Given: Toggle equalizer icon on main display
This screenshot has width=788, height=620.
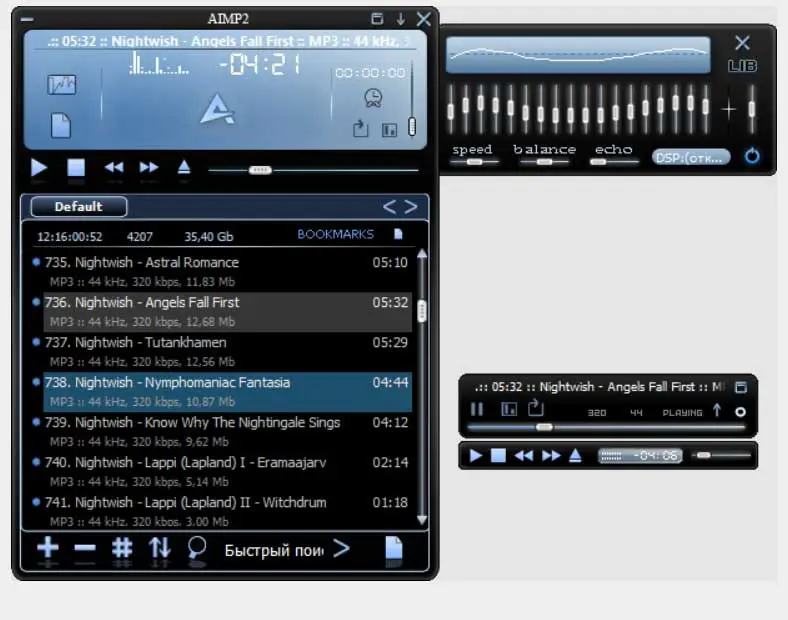Looking at the screenshot, I should (389, 130).
